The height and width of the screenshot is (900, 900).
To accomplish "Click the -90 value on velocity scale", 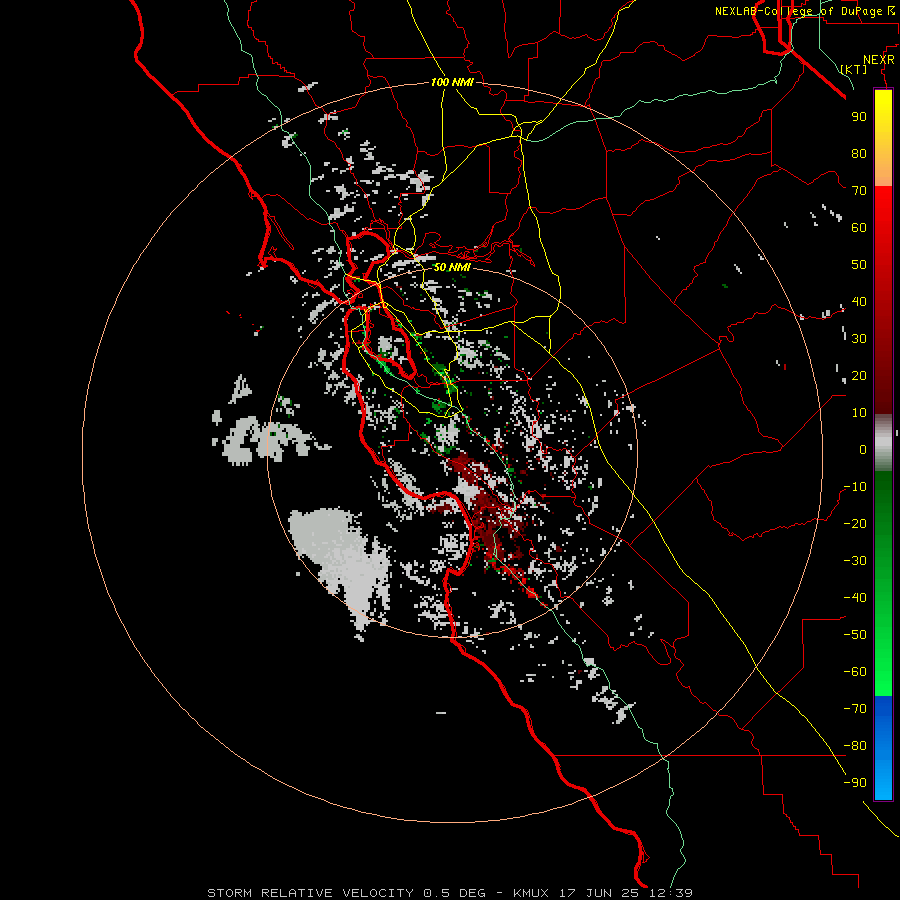I will pos(855,783).
